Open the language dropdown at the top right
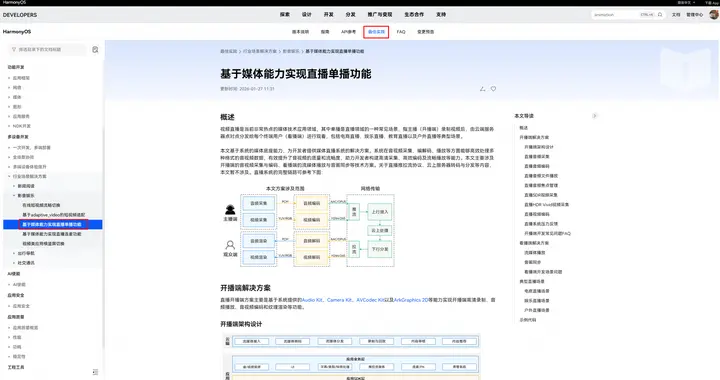The image size is (720, 380). click(686, 2)
